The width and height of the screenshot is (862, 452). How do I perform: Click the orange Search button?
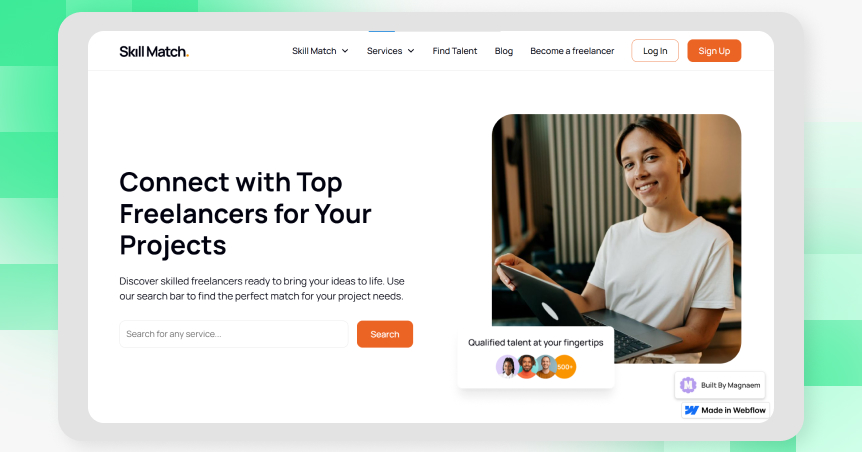pos(385,334)
